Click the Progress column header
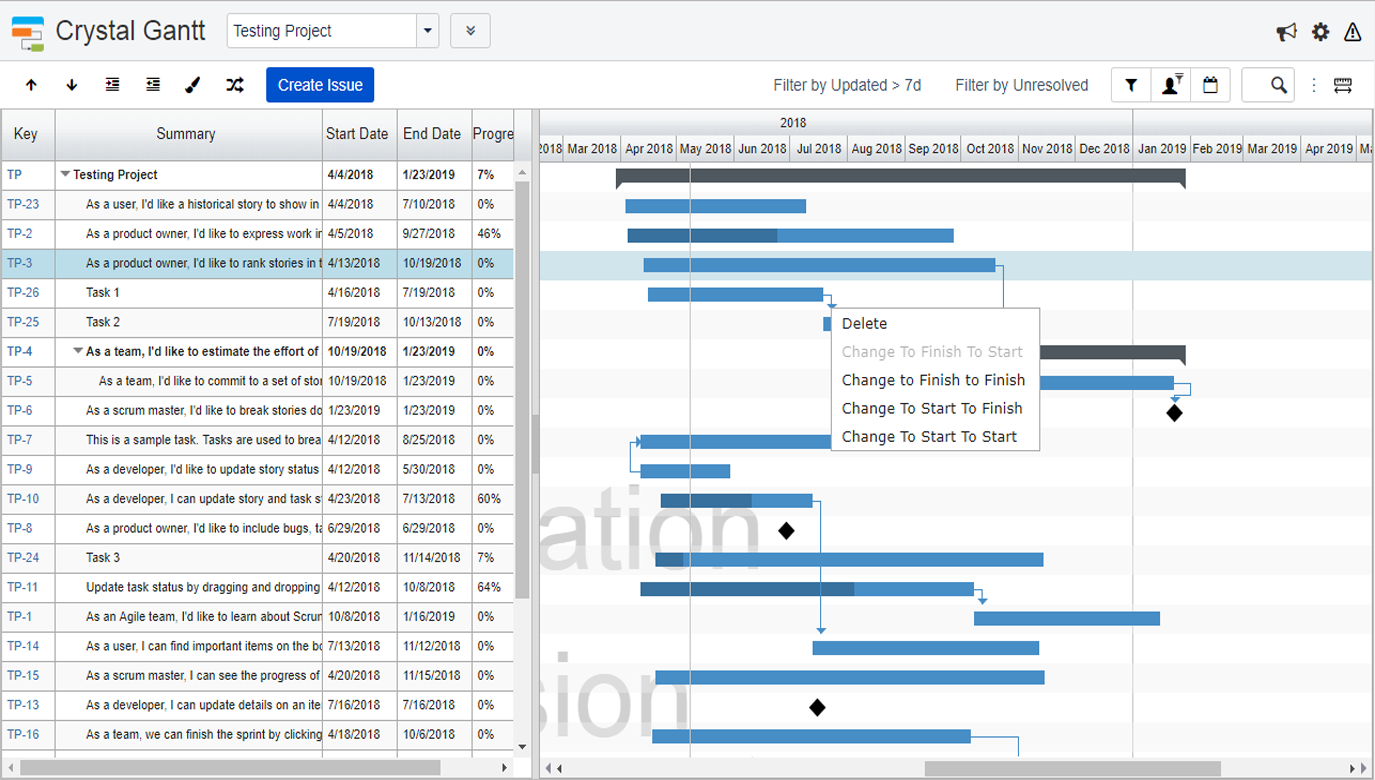1375x780 pixels. (x=493, y=134)
